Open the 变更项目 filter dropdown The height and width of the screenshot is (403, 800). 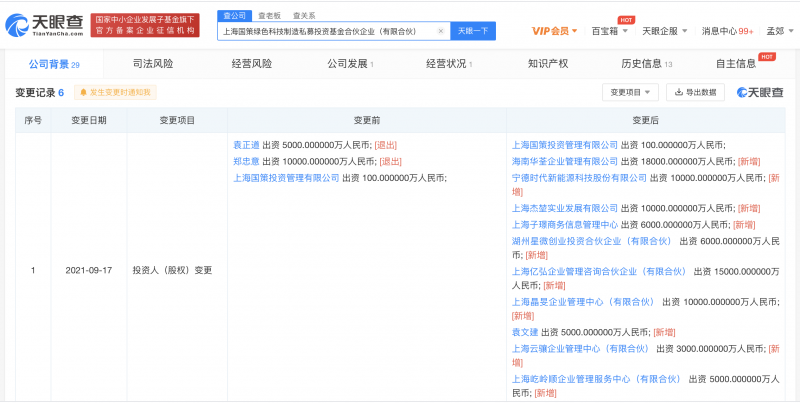[x=630, y=92]
